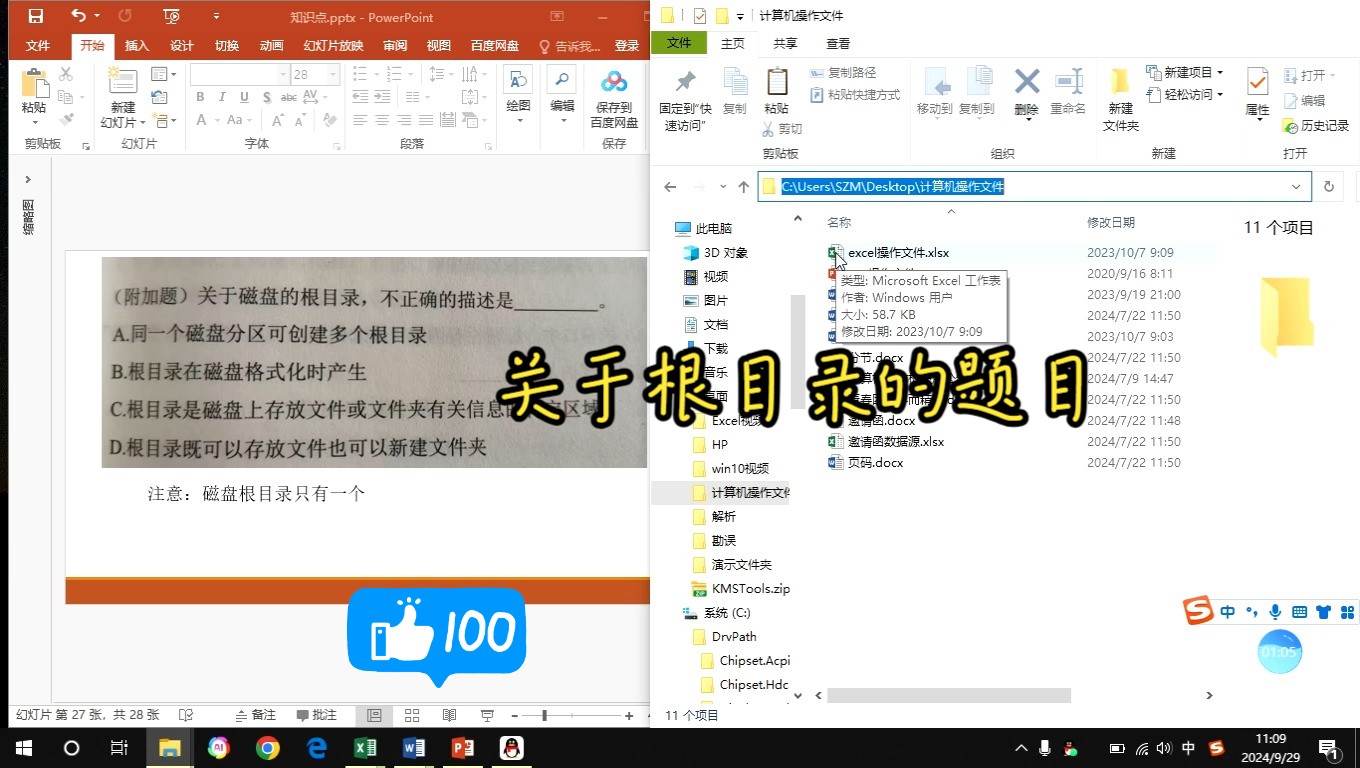Select the excel操作文件.xlsx file entry
This screenshot has width=1360, height=768.
point(897,252)
